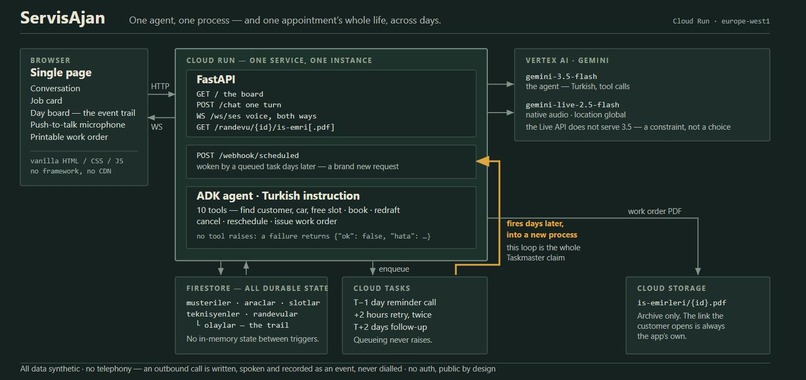Click 'Taskmaster claim' text

(536, 258)
